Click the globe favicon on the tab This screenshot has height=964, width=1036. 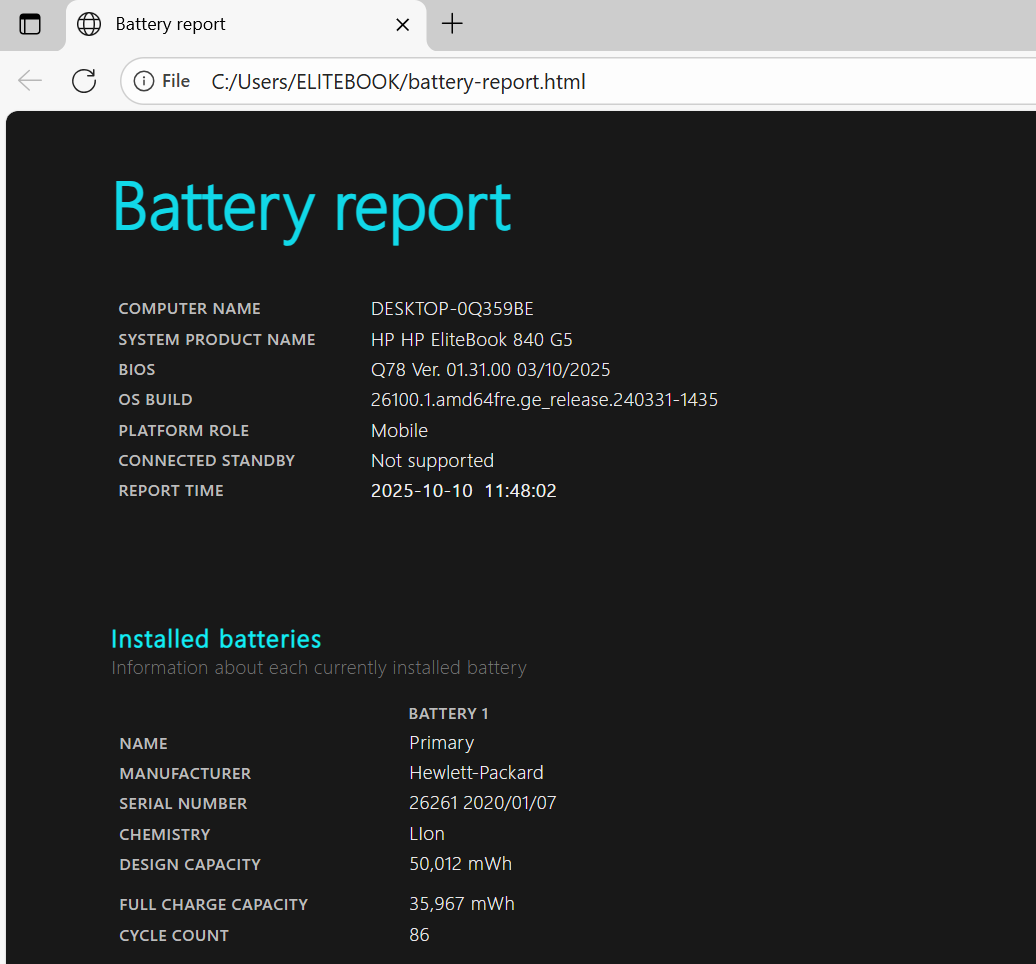(x=89, y=24)
